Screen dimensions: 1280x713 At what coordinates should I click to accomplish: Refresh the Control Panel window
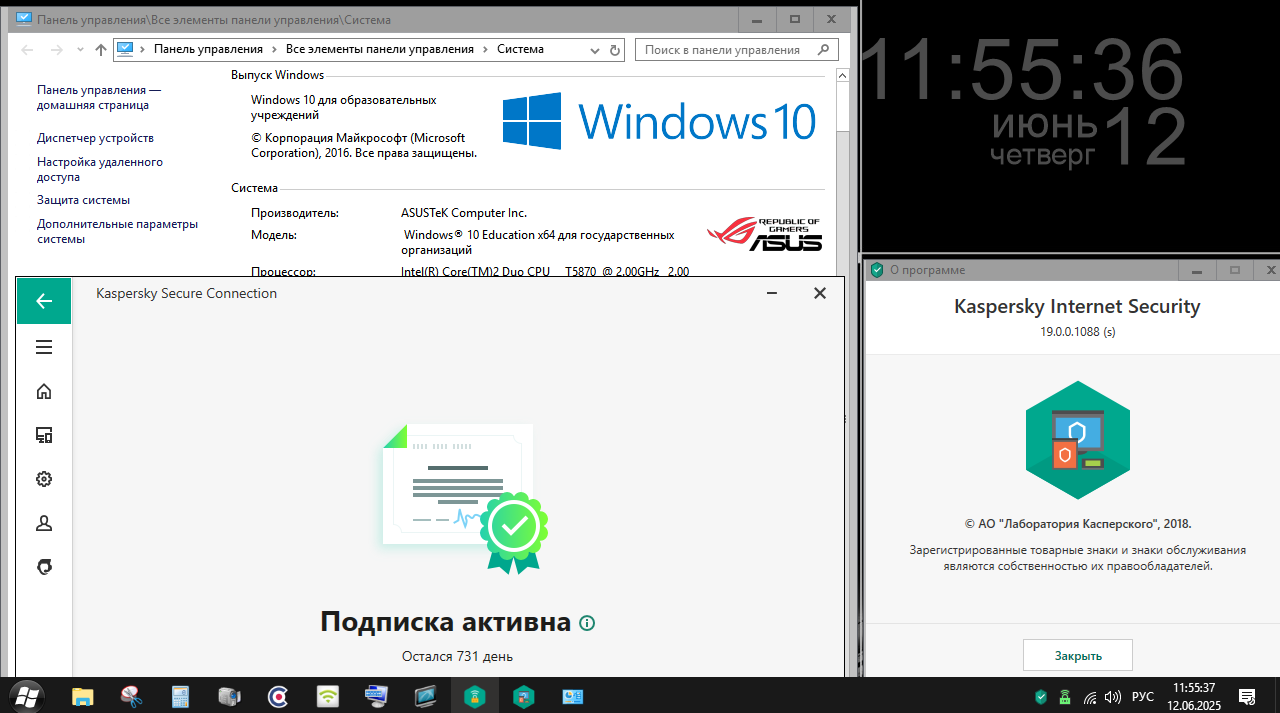pos(614,49)
